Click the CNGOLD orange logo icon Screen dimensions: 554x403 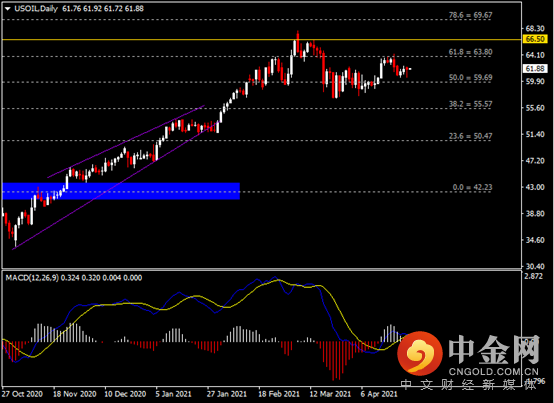[419, 354]
